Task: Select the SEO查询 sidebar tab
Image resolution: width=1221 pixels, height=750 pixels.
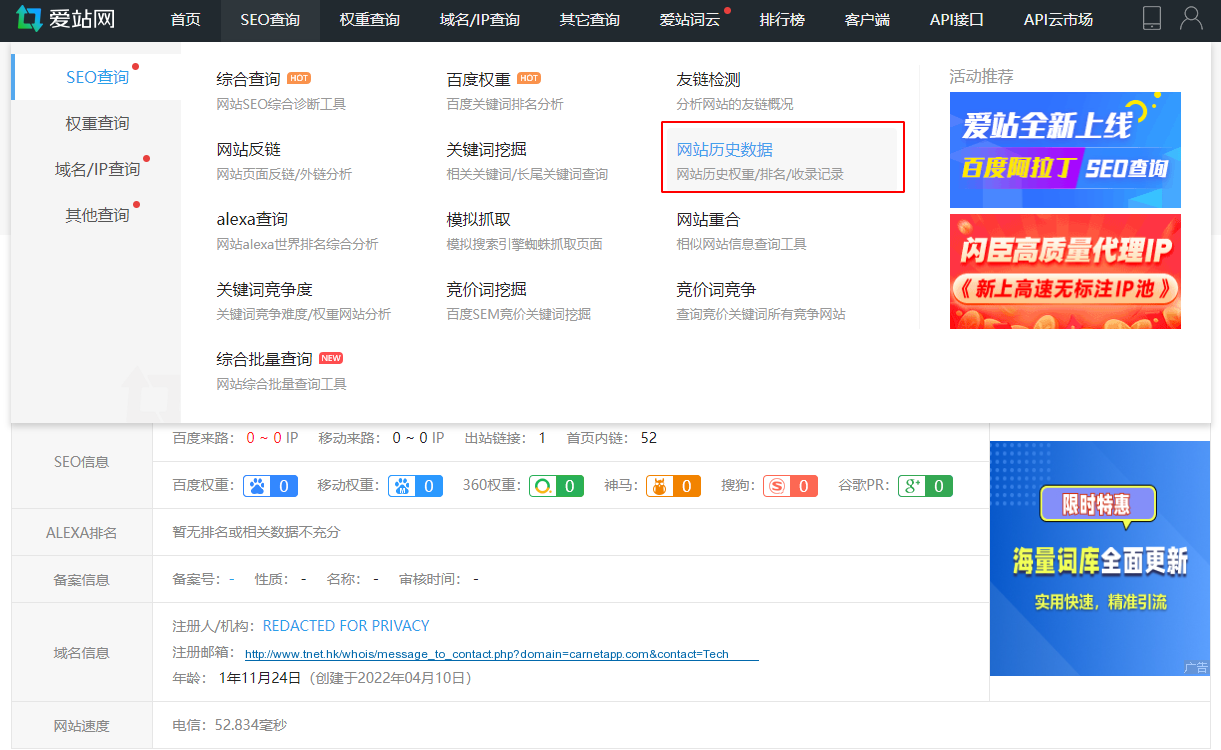Action: (x=97, y=77)
